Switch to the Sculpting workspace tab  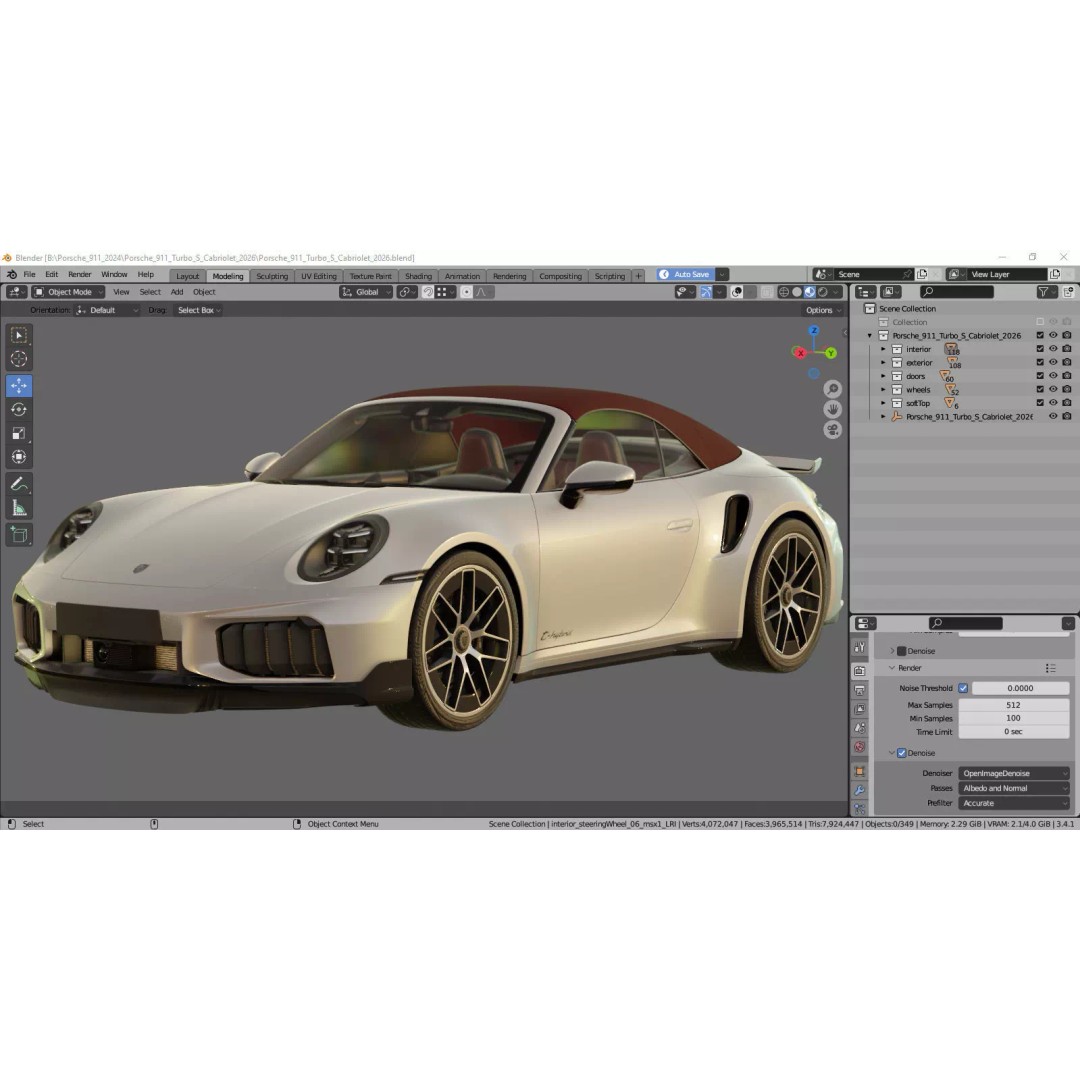272,276
